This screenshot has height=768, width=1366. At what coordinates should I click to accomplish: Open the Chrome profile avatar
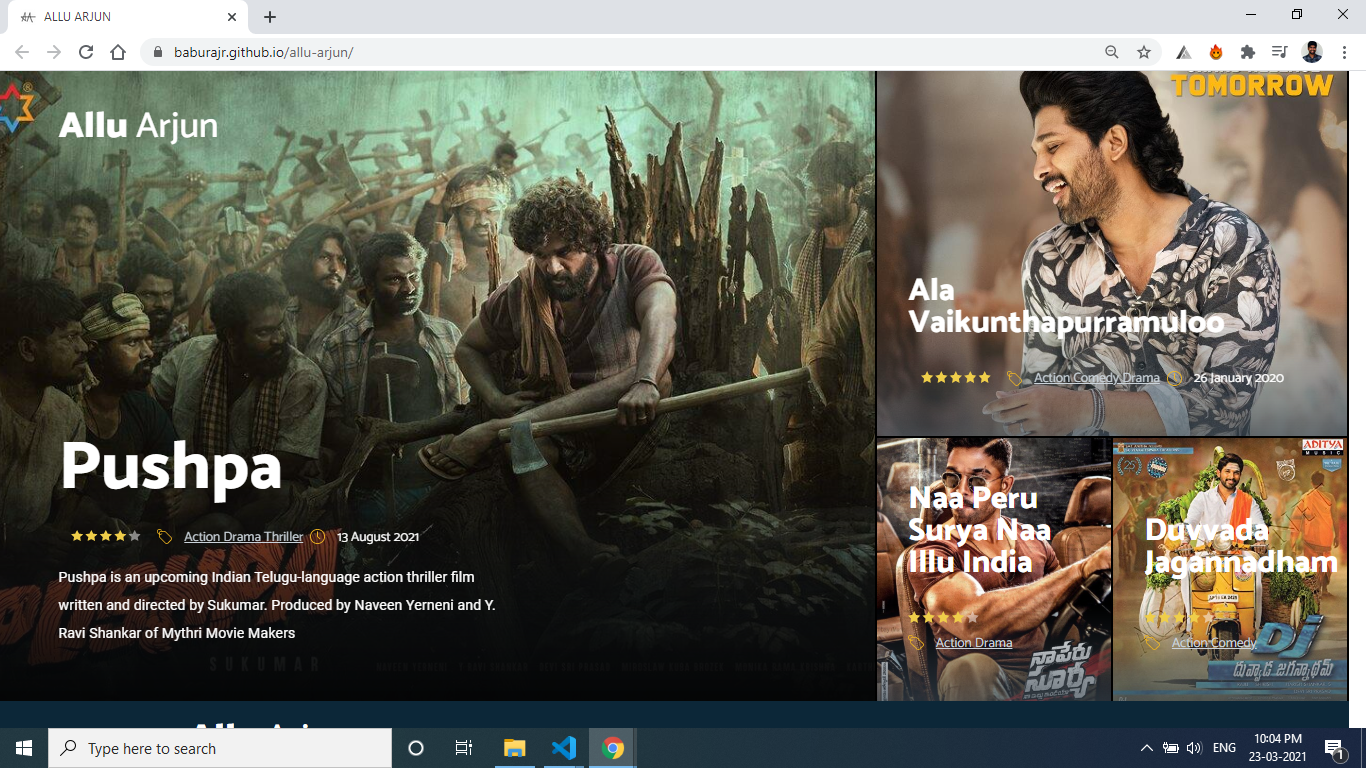tap(1312, 52)
